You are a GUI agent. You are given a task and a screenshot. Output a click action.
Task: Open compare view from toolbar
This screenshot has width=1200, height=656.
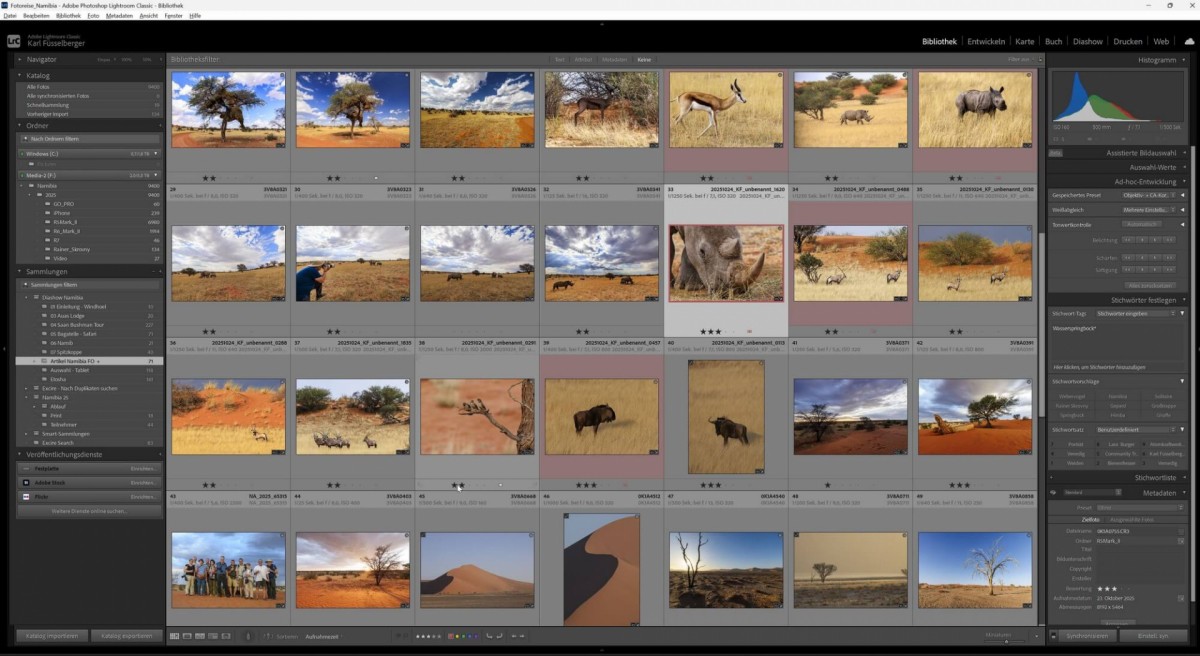[201, 636]
